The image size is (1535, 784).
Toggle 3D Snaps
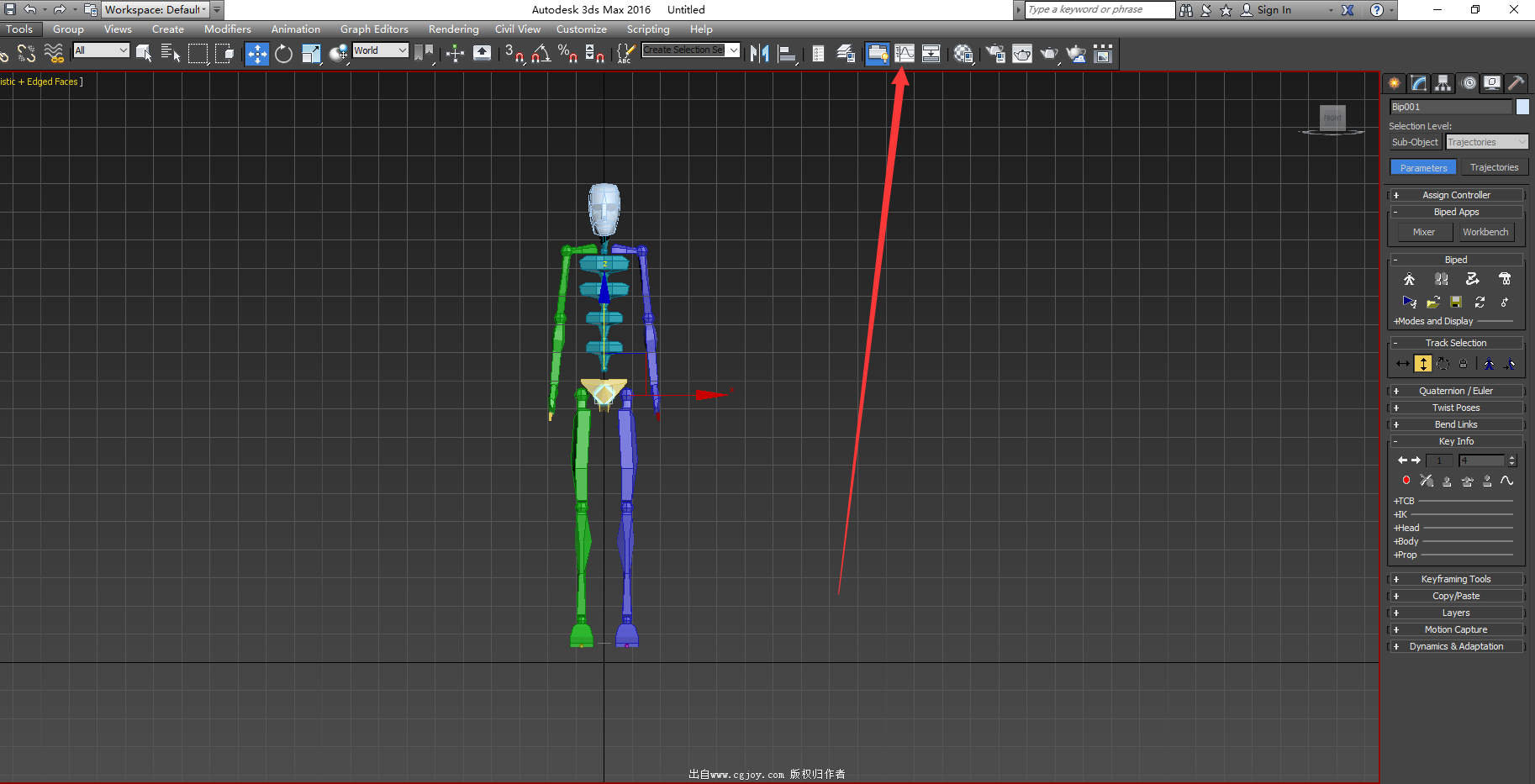point(514,54)
